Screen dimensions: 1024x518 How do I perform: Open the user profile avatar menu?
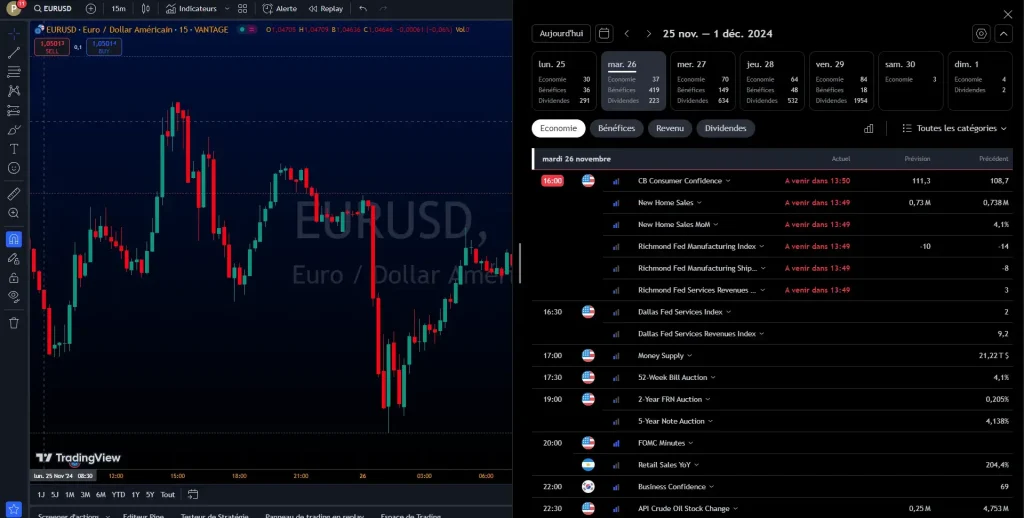pyautogui.click(x=14, y=8)
